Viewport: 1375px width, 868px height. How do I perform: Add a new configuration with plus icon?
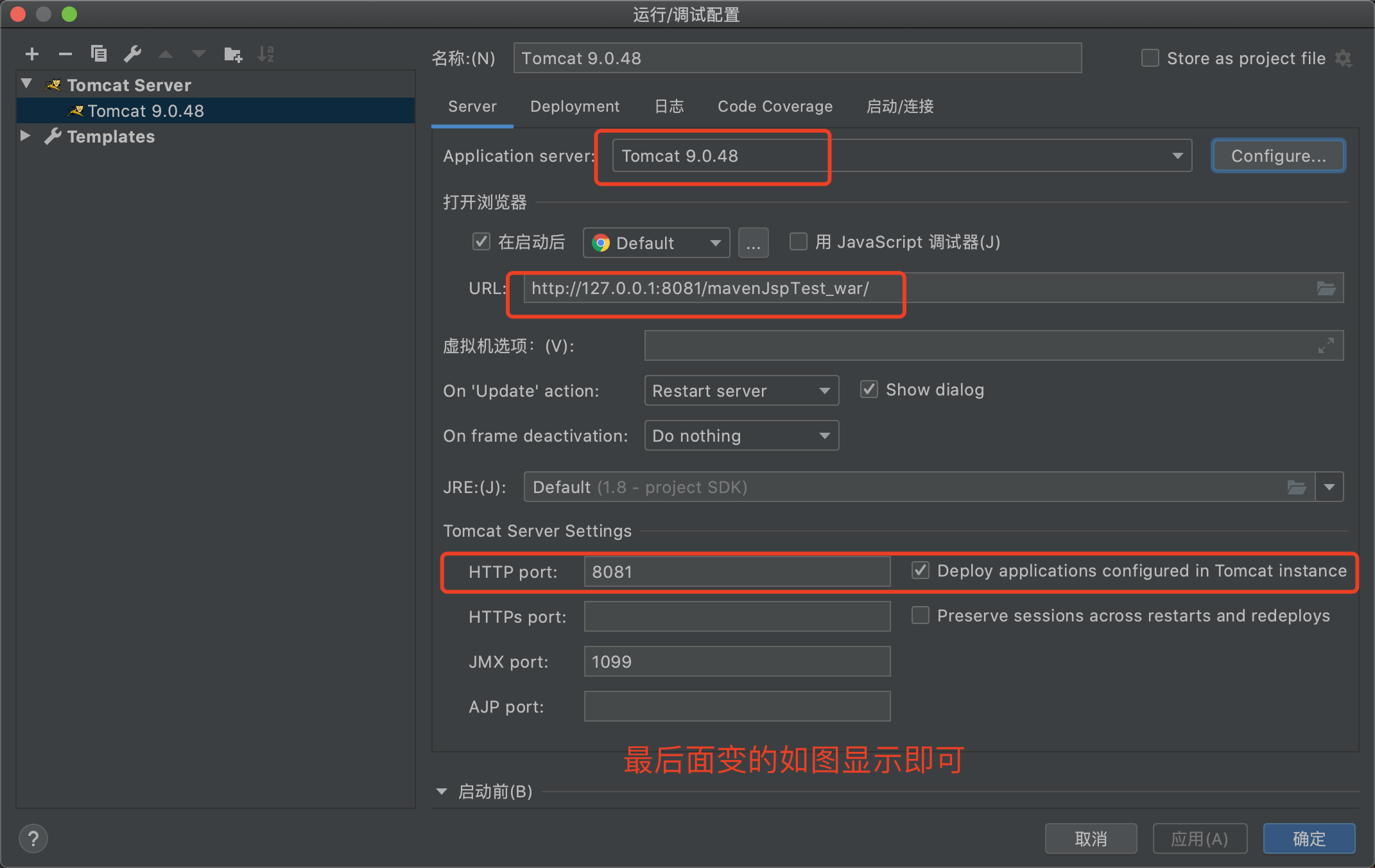32,55
